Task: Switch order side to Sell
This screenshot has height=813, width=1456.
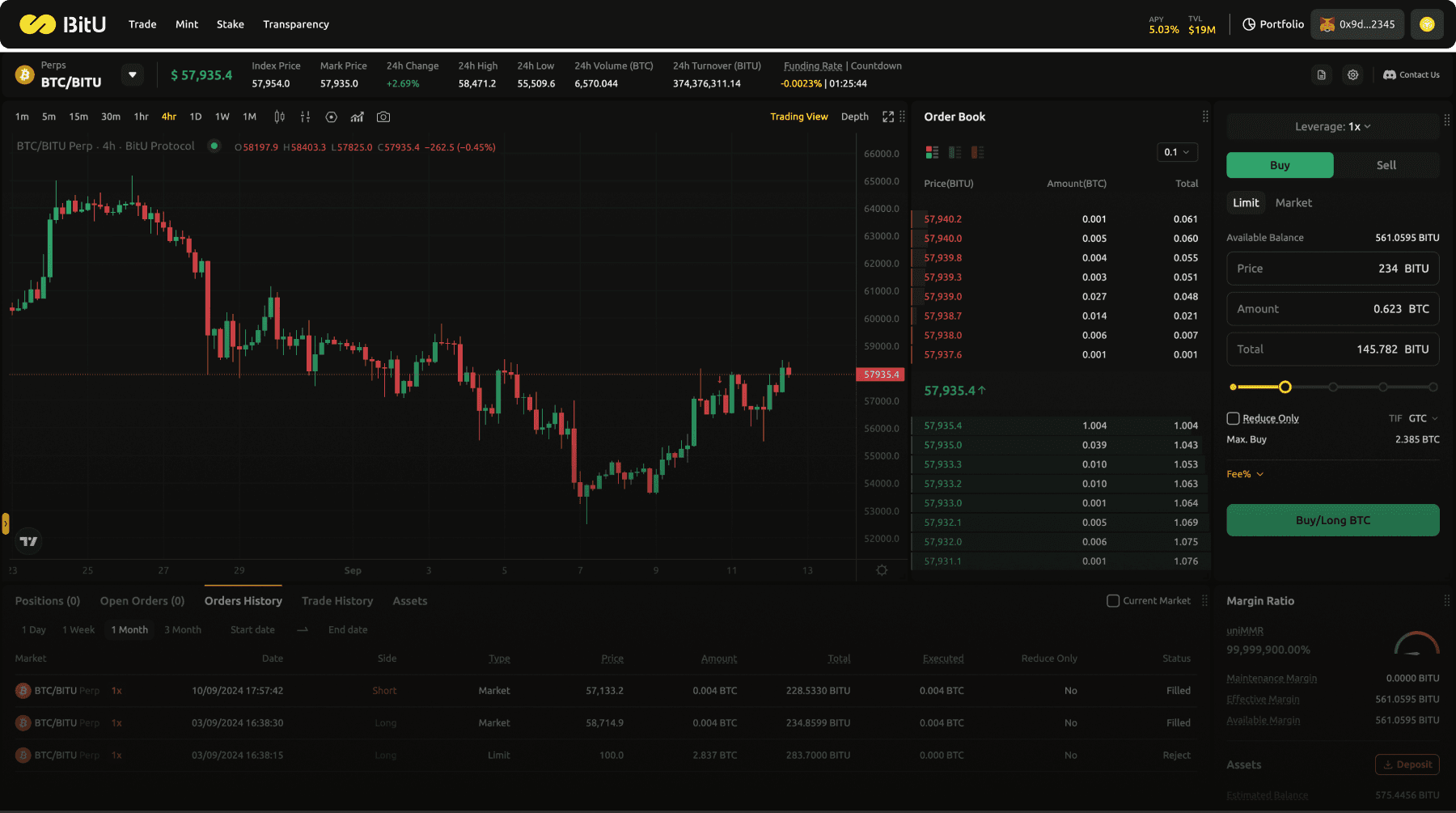Action: 1386,165
